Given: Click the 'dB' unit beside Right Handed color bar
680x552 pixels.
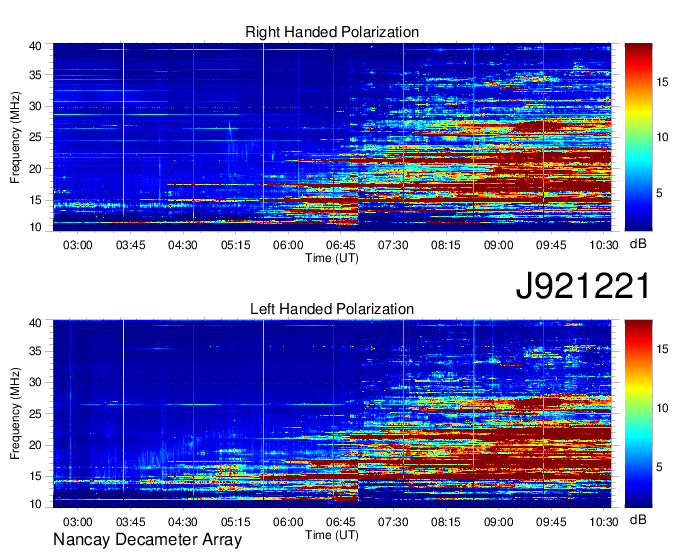Looking at the screenshot, I should pyautogui.click(x=638, y=244).
